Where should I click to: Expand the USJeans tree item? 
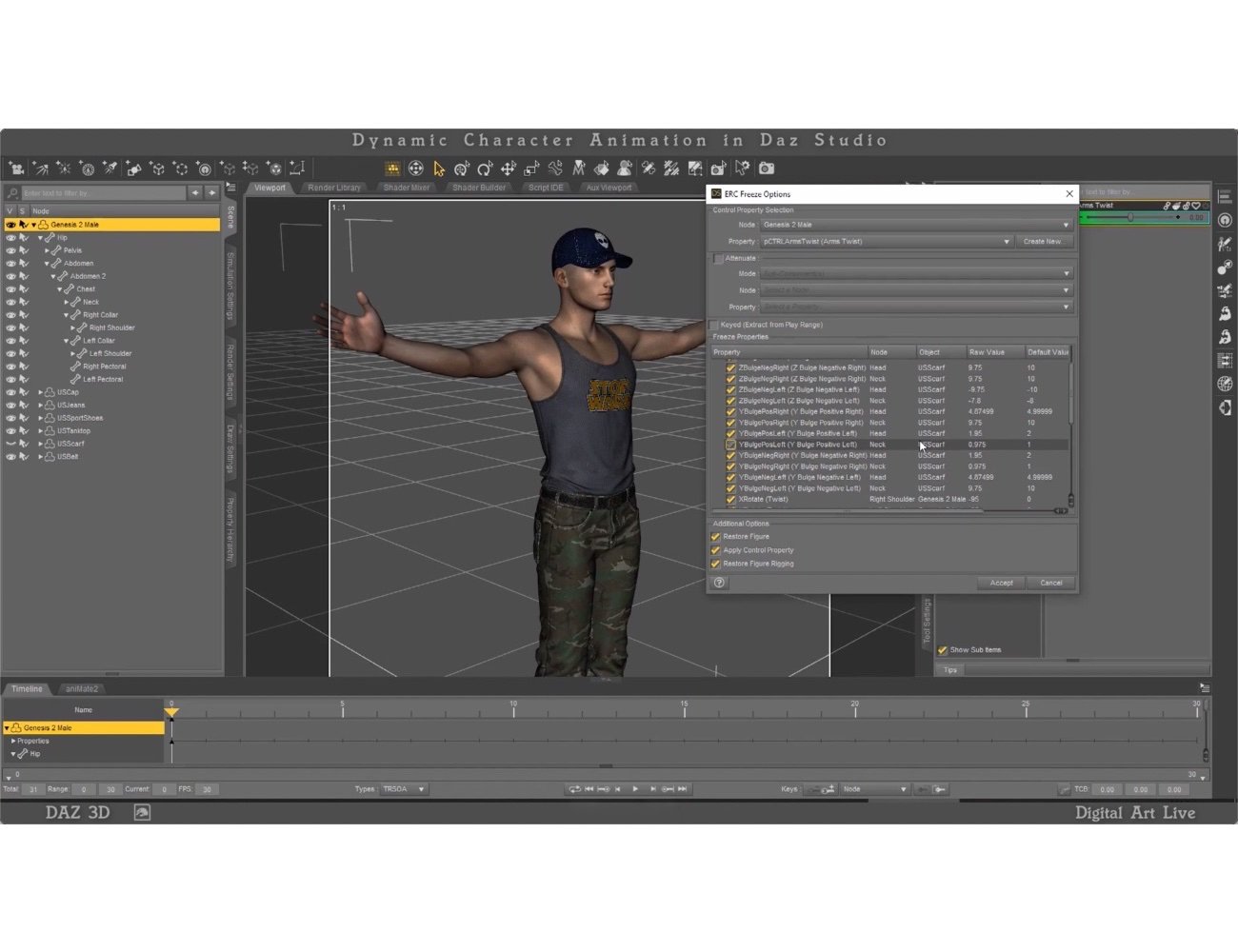coord(40,405)
